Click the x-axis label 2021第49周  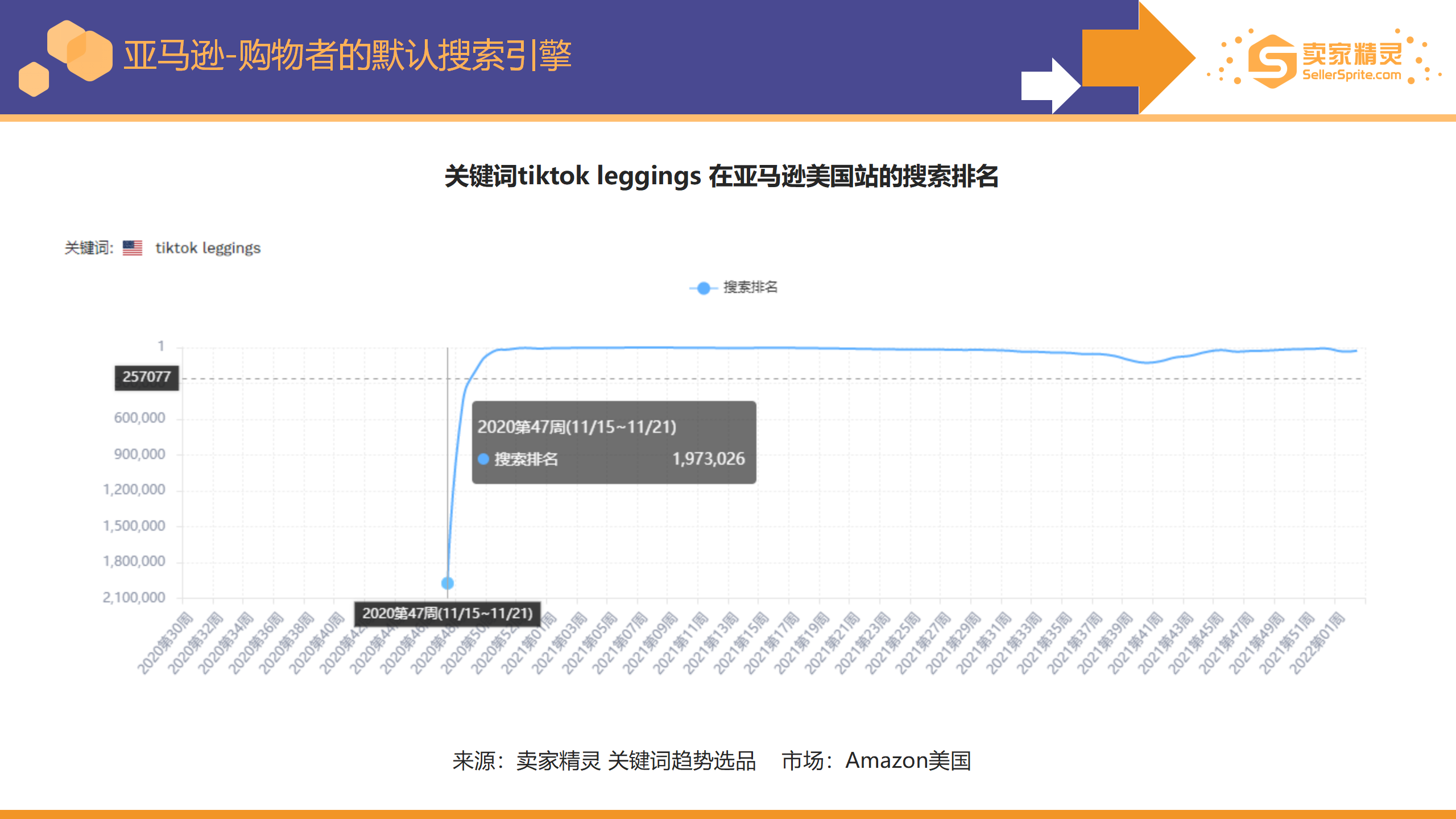pos(1258,643)
